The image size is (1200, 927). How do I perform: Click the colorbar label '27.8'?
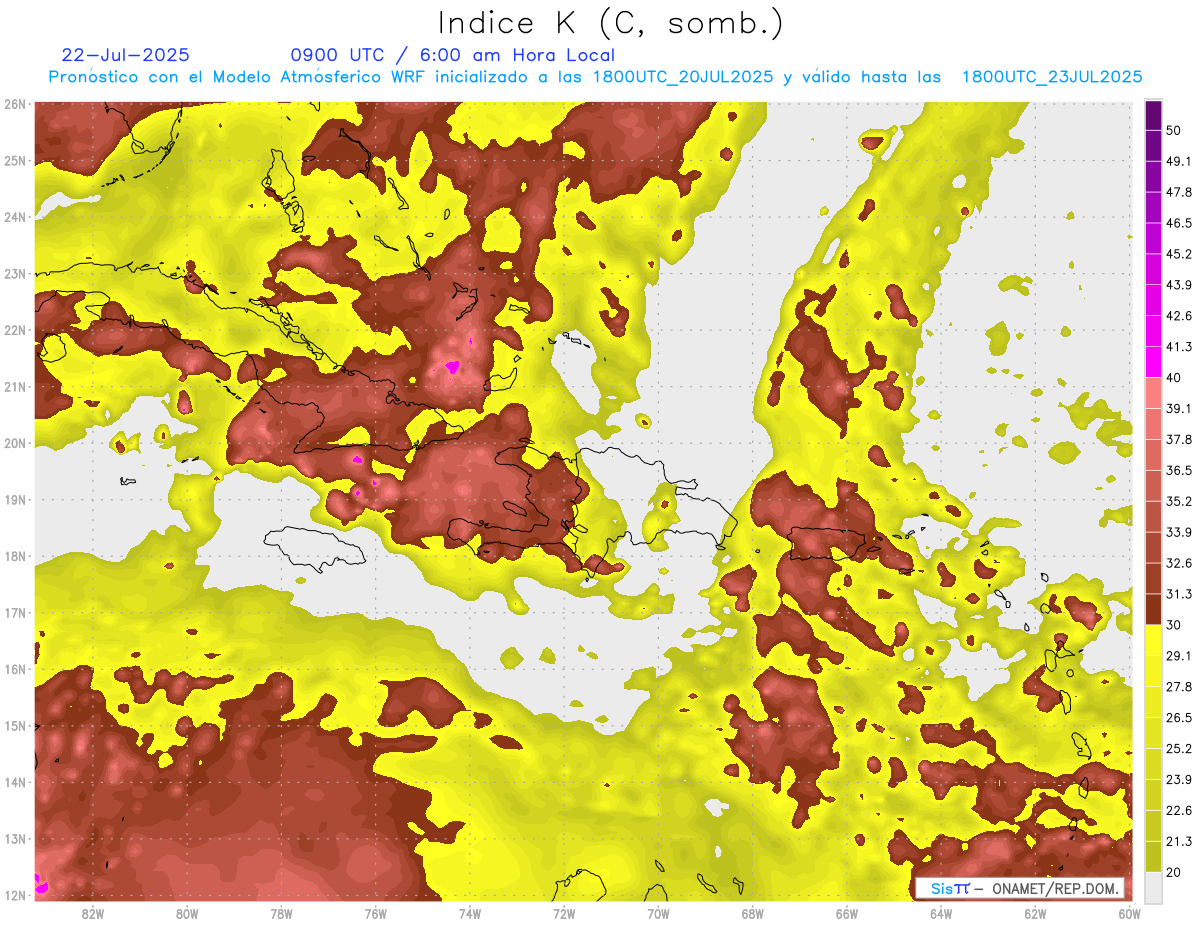[1178, 687]
